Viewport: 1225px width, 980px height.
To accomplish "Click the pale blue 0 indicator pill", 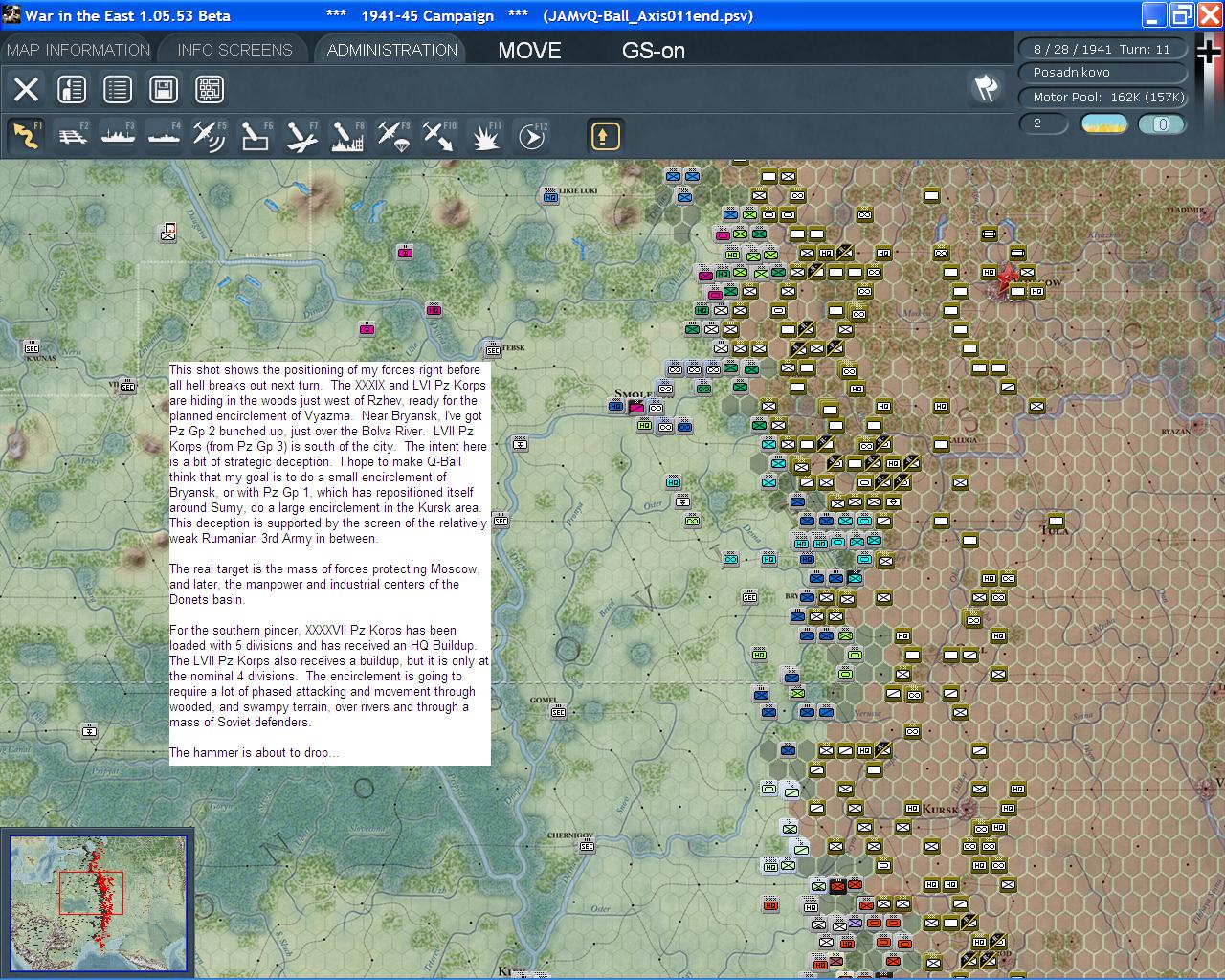I will pyautogui.click(x=1162, y=123).
